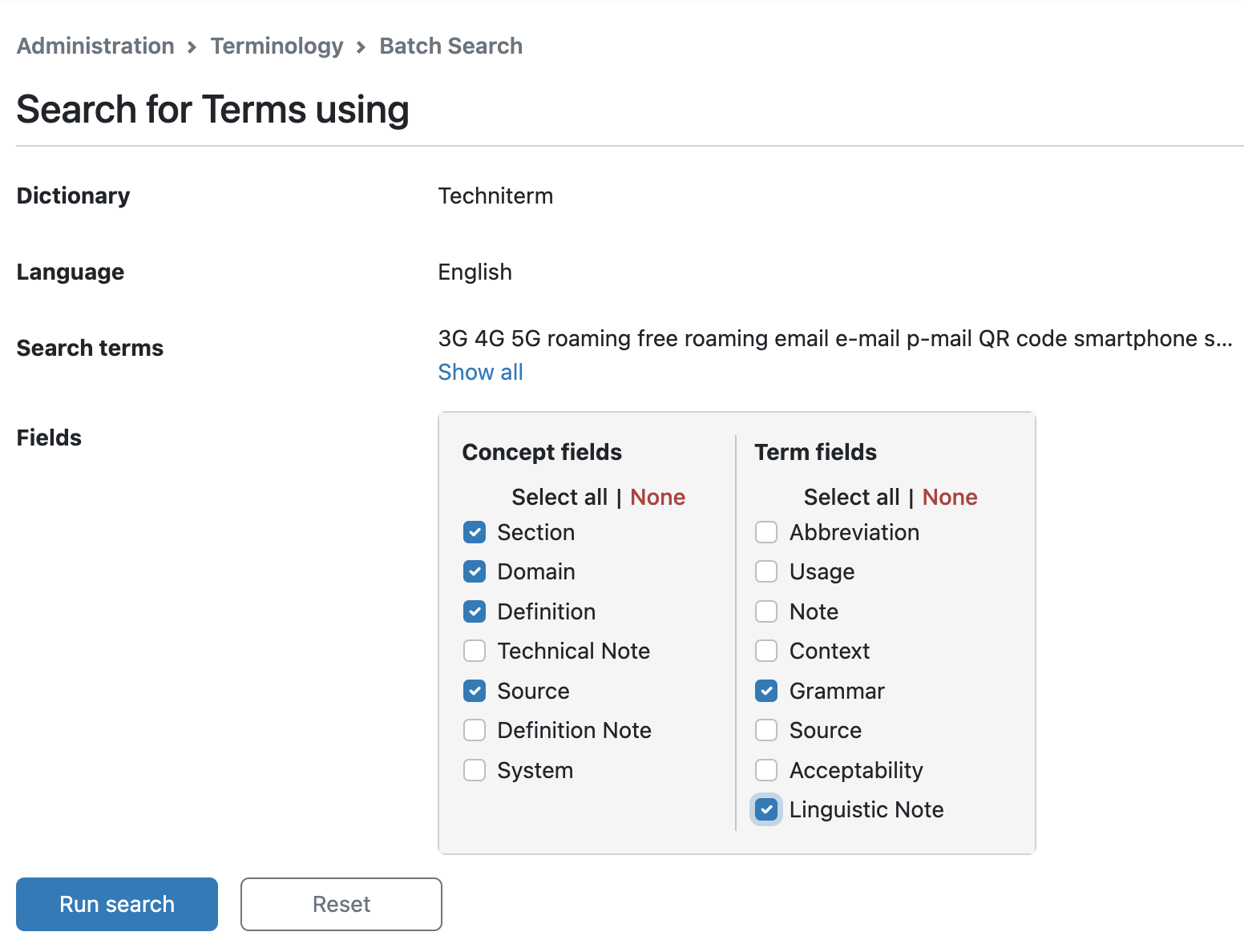The image size is (1244, 952).
Task: Enable the Definition Note checkbox
Action: point(475,730)
